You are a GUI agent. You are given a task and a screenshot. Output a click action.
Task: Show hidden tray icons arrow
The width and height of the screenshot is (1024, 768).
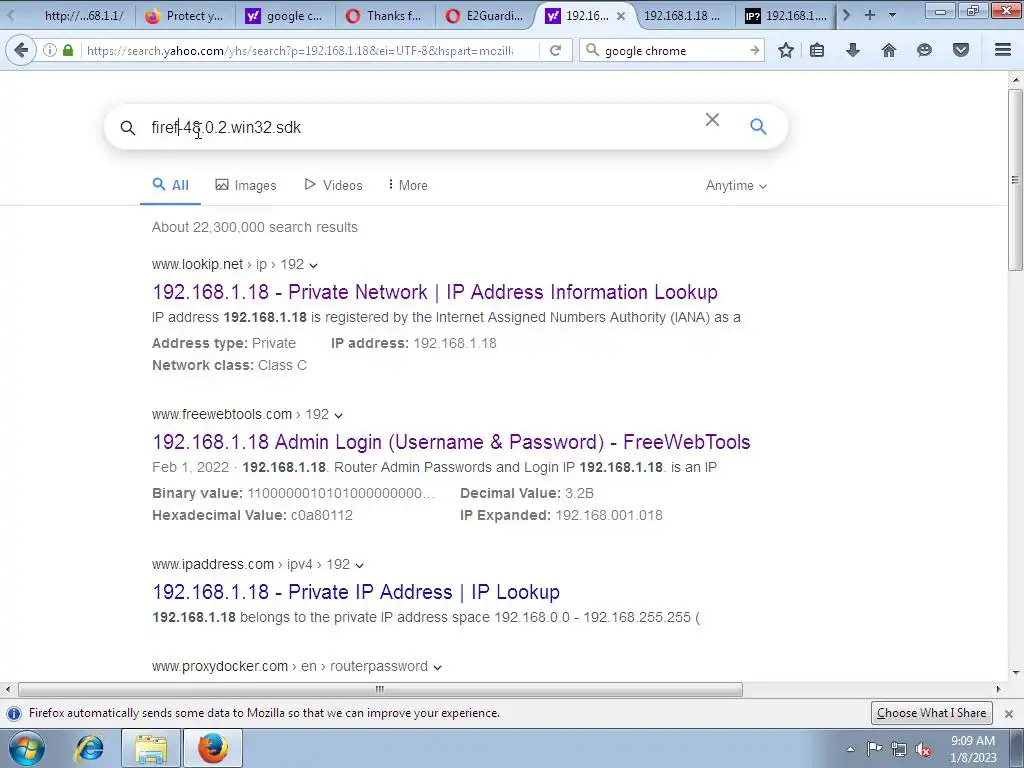click(850, 750)
